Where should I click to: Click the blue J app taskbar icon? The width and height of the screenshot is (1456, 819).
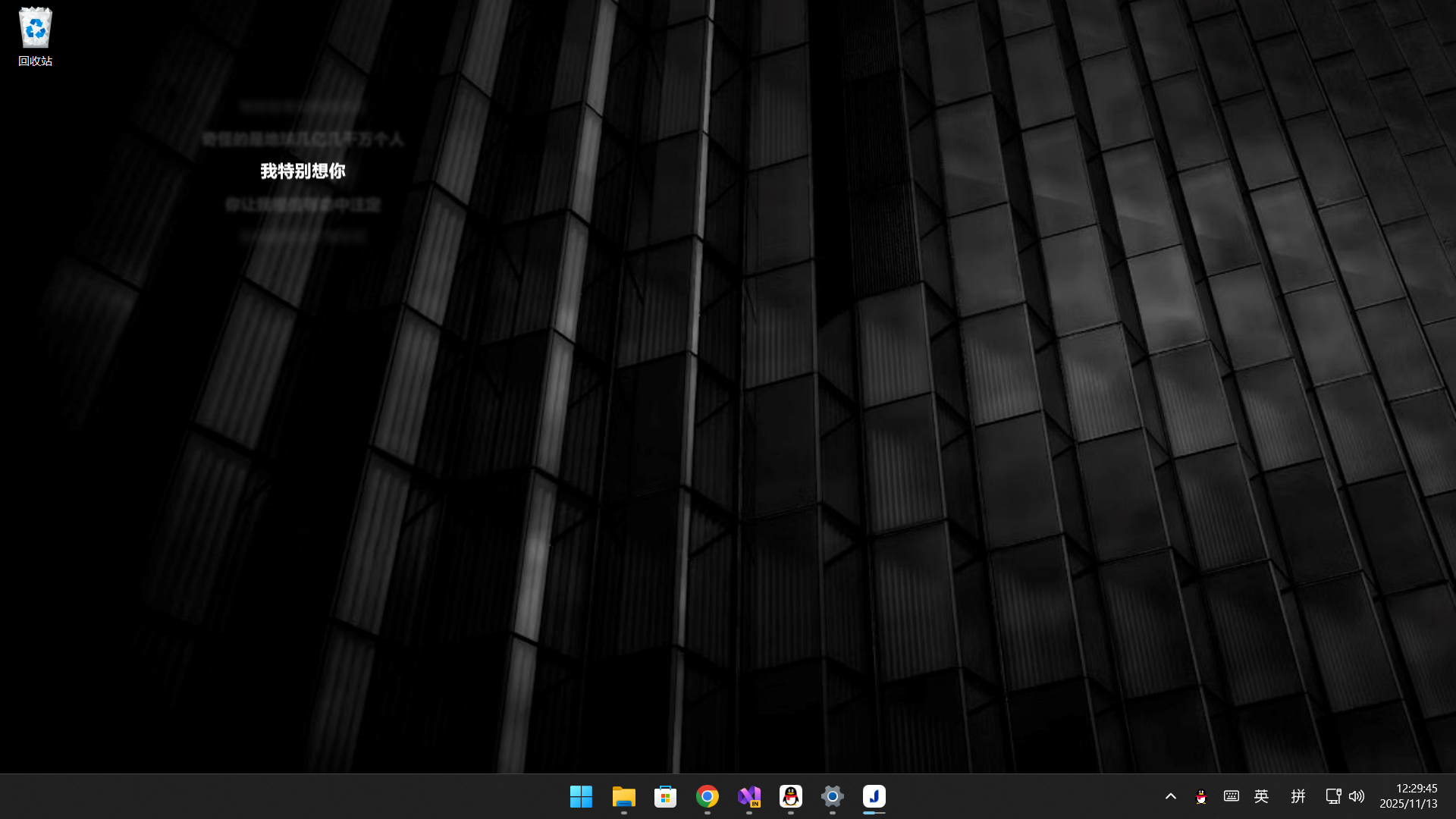coord(874,796)
